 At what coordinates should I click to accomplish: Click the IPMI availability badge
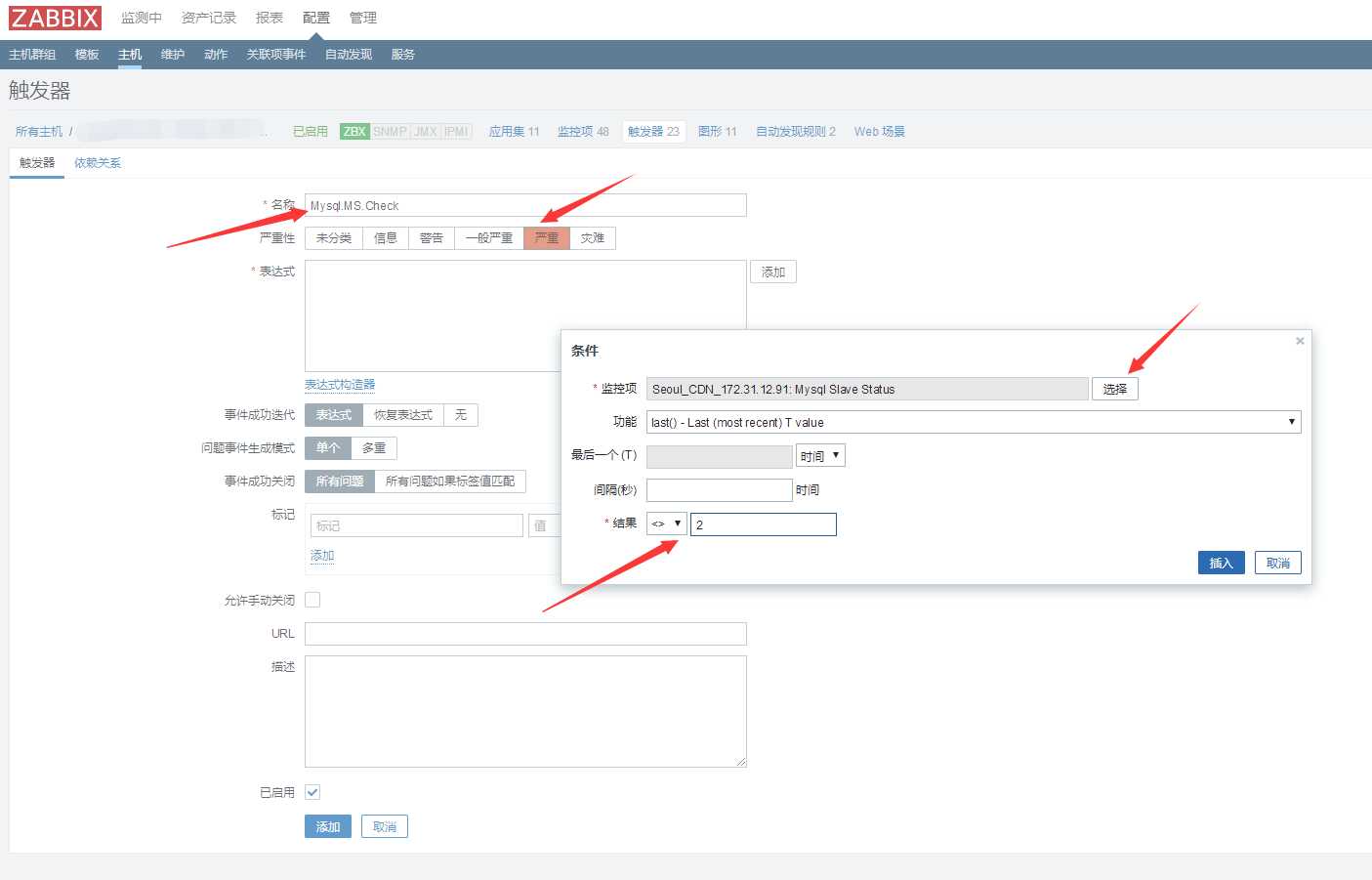click(457, 132)
